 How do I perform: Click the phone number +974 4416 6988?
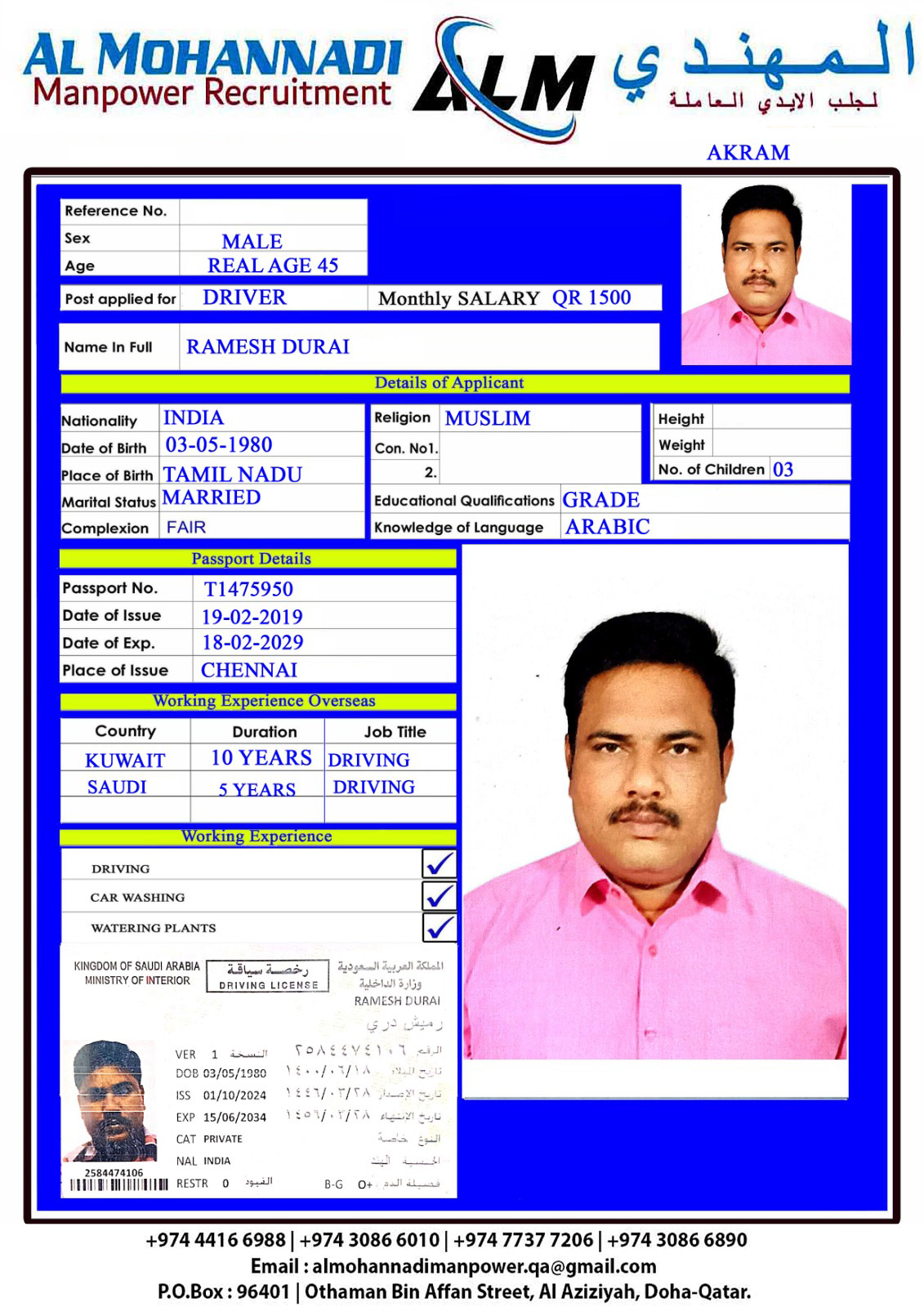click(216, 1240)
